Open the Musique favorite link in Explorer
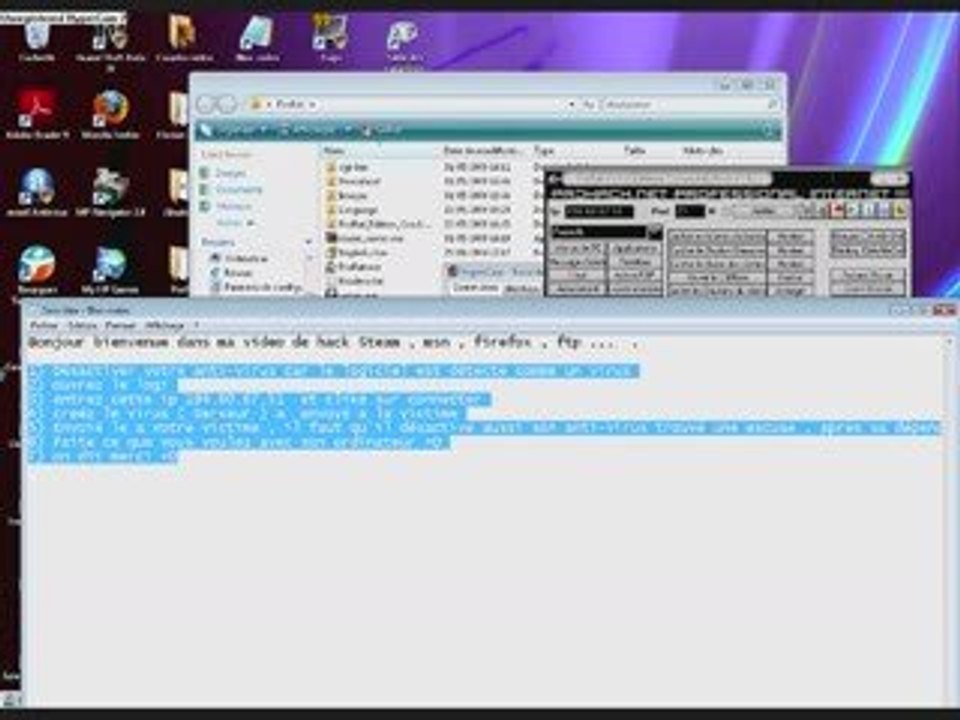Screen dimensions: 960x720 pos(227,206)
